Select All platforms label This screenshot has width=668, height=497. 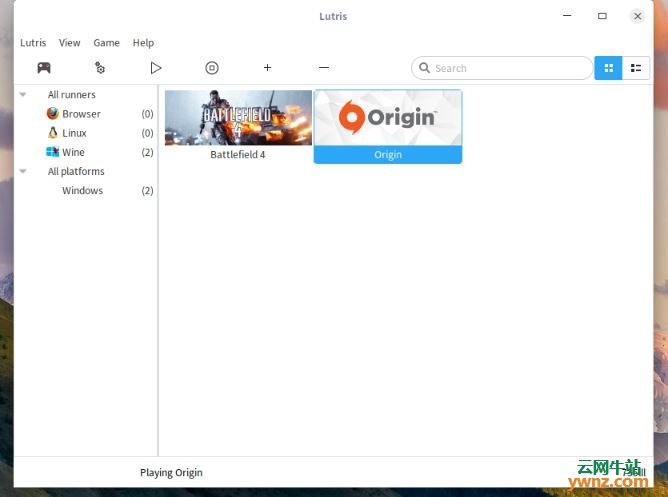click(76, 171)
